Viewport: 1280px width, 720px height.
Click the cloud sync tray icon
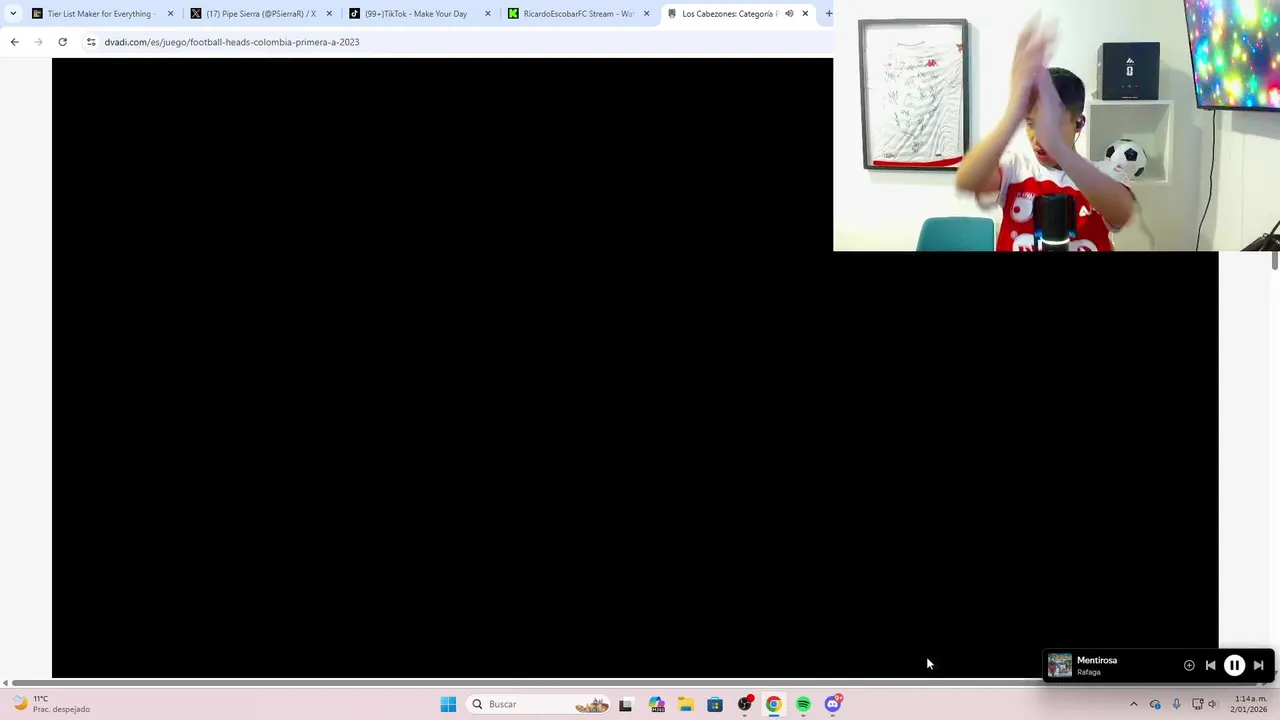[1155, 704]
